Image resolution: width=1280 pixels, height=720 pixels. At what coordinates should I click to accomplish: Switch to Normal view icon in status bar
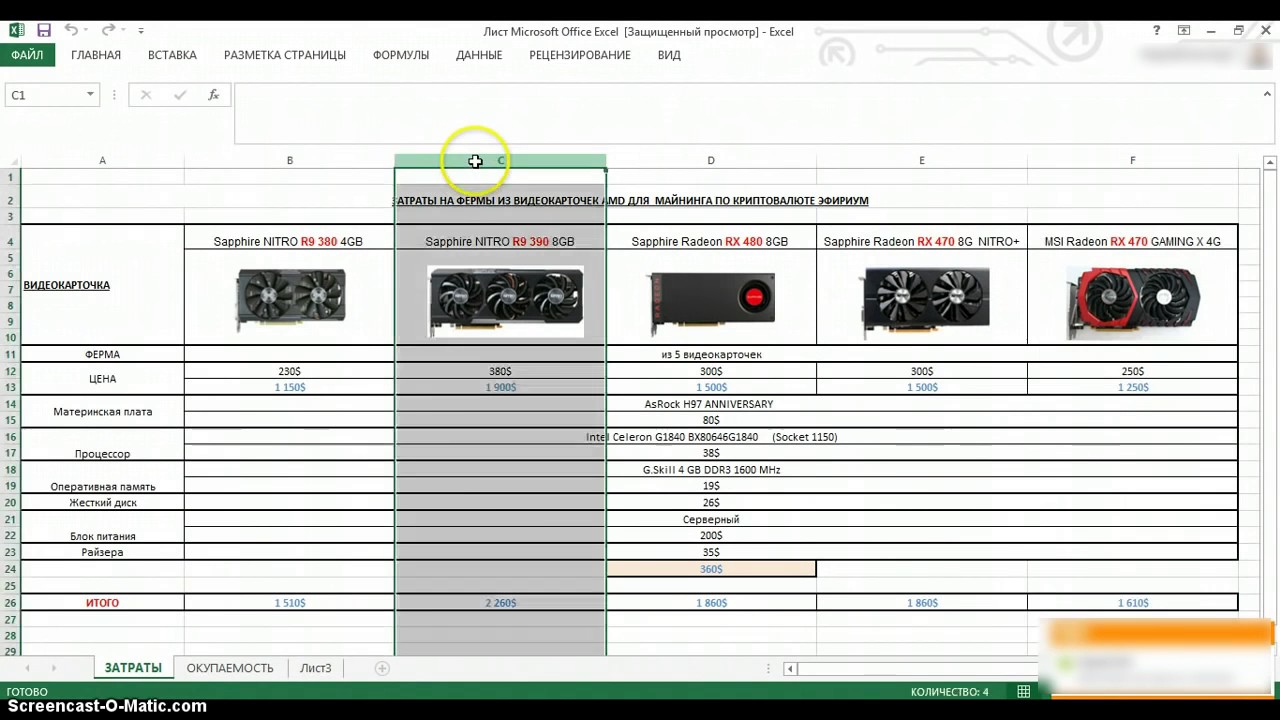(x=1024, y=692)
